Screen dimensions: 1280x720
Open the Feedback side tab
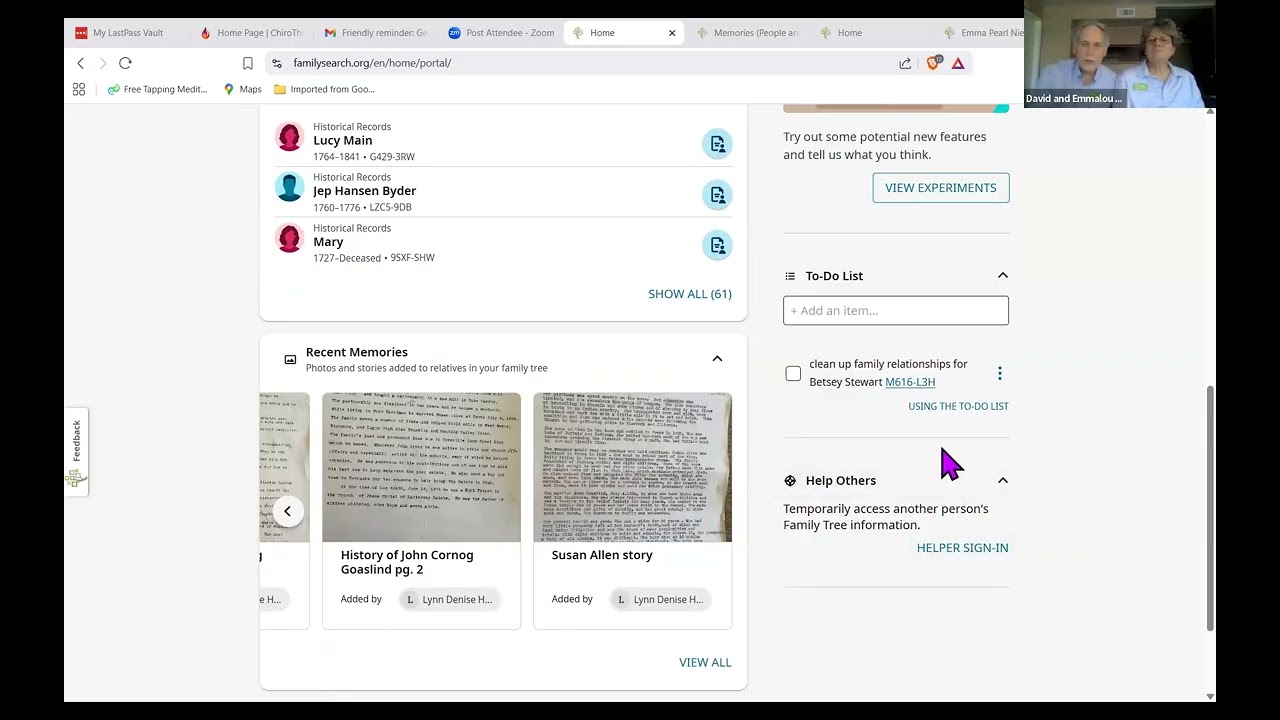pyautogui.click(x=76, y=452)
